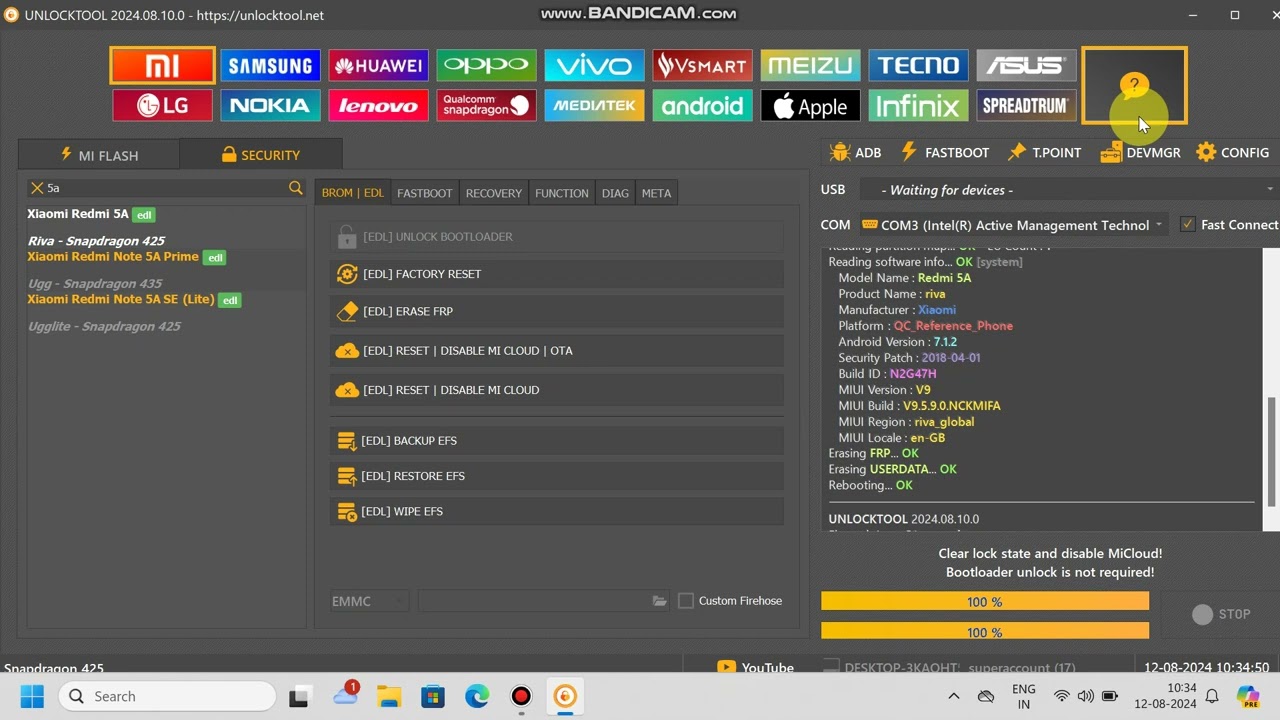
Task: Select the RECOVERY tab
Action: point(493,193)
